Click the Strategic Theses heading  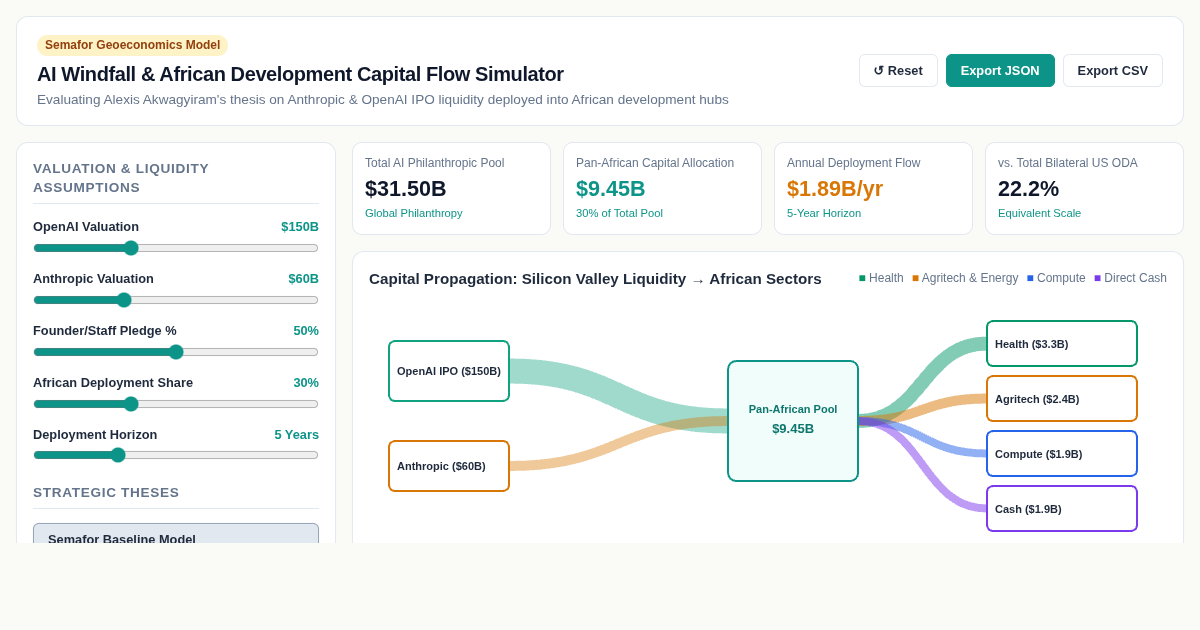pos(106,493)
